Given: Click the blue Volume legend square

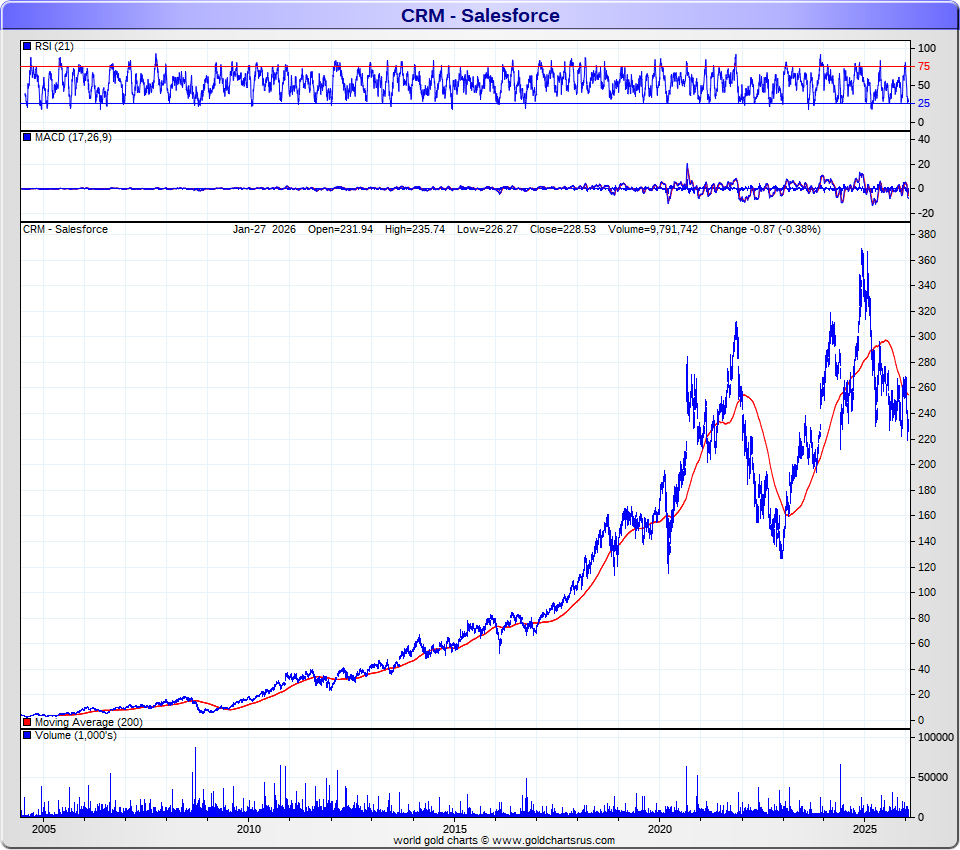Looking at the screenshot, I should (27, 735).
